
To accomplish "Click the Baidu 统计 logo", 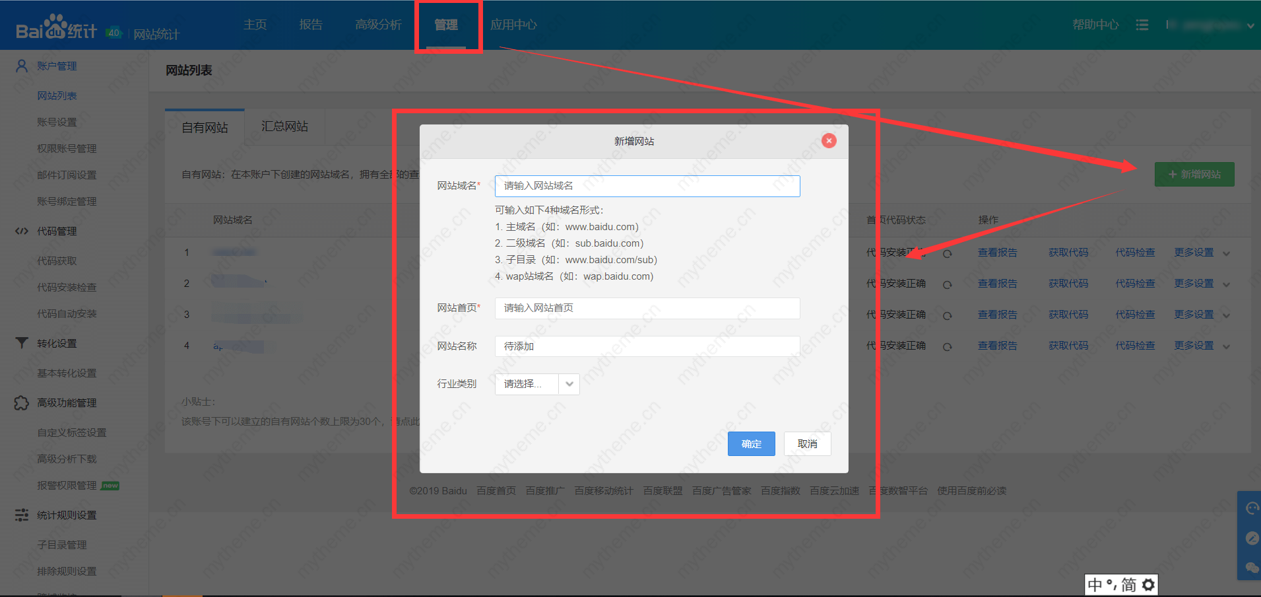I will (x=57, y=28).
